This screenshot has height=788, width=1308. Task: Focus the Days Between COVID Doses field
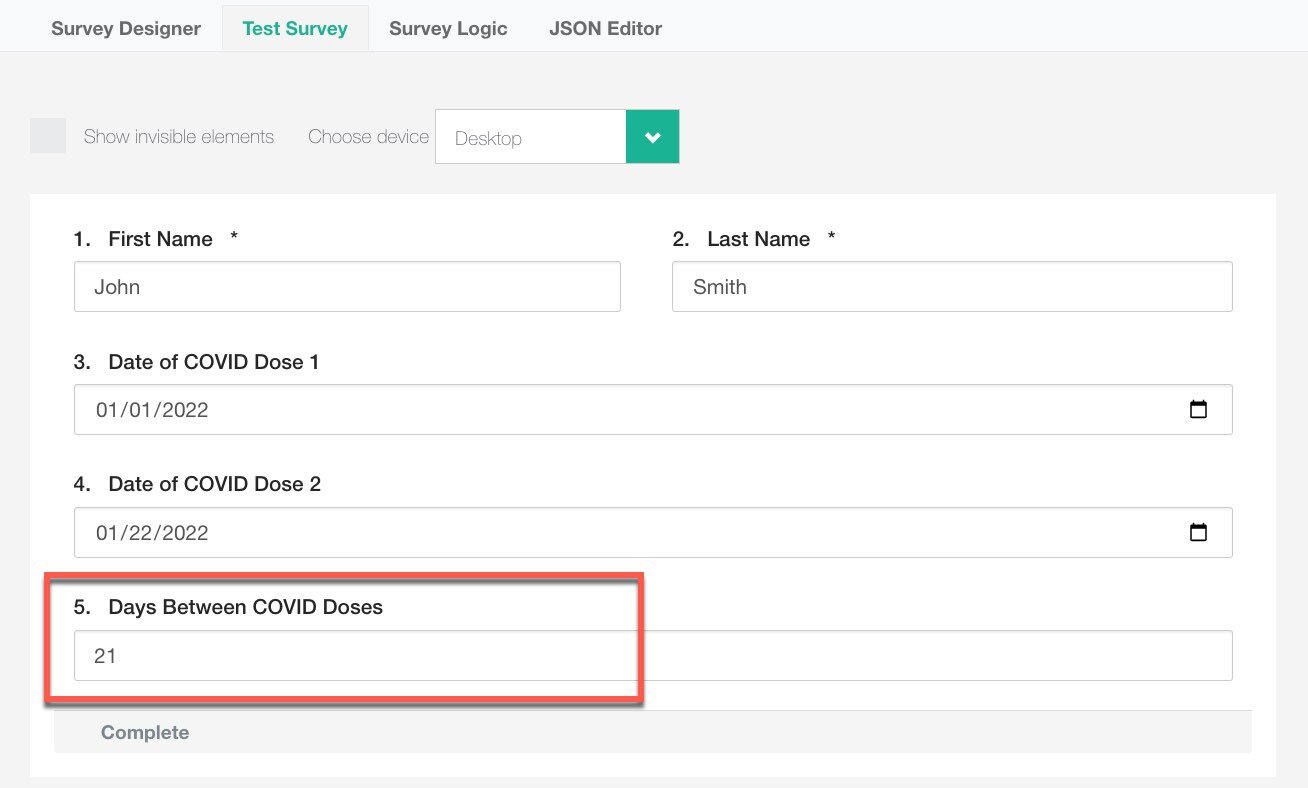pyautogui.click(x=652, y=656)
